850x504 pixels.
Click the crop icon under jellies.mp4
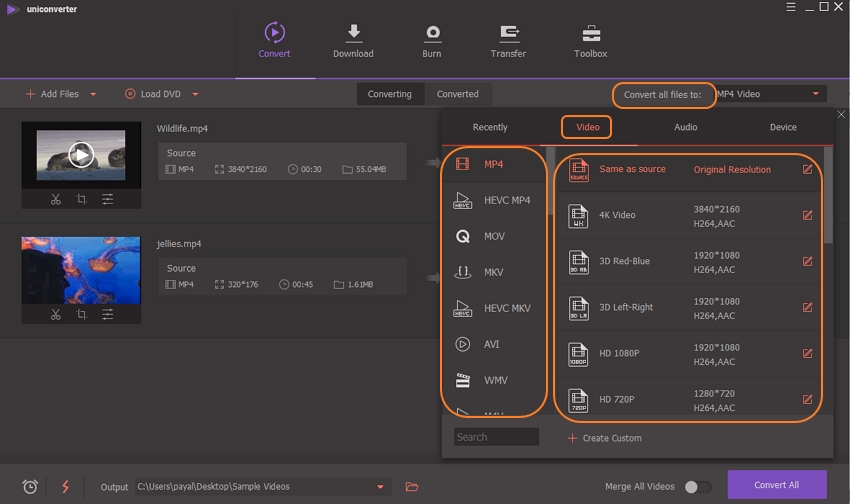click(x=81, y=314)
